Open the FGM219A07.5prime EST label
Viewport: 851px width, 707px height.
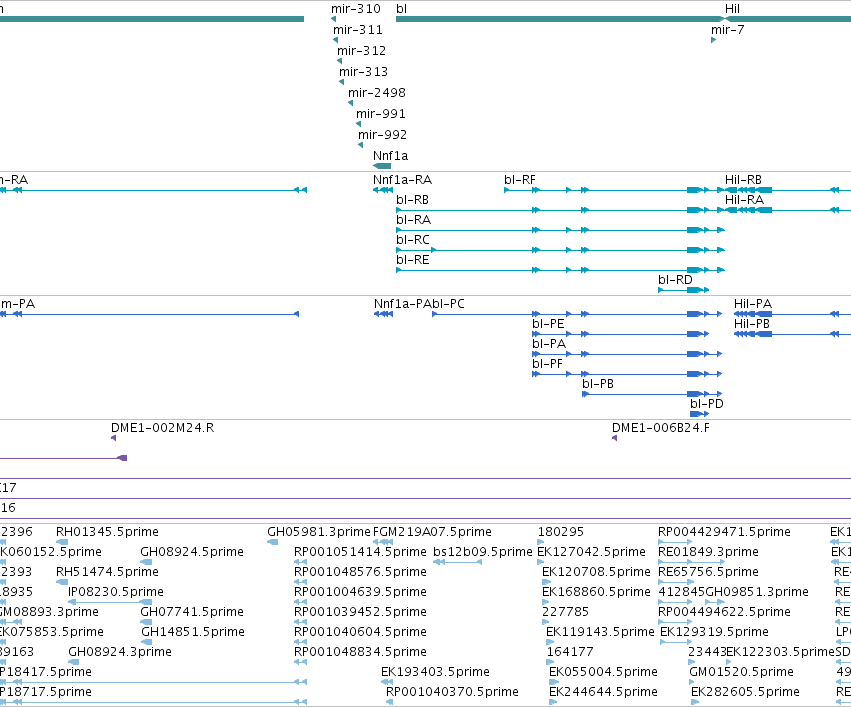tap(432, 532)
